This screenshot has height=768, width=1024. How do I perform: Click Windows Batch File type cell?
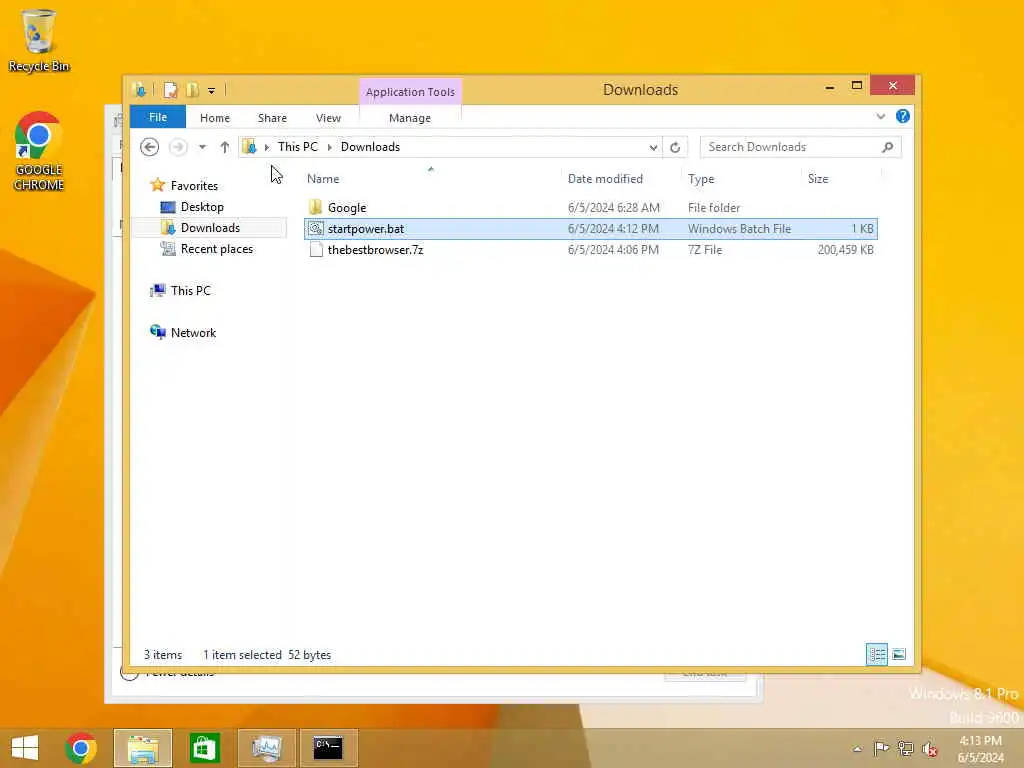tap(739, 229)
